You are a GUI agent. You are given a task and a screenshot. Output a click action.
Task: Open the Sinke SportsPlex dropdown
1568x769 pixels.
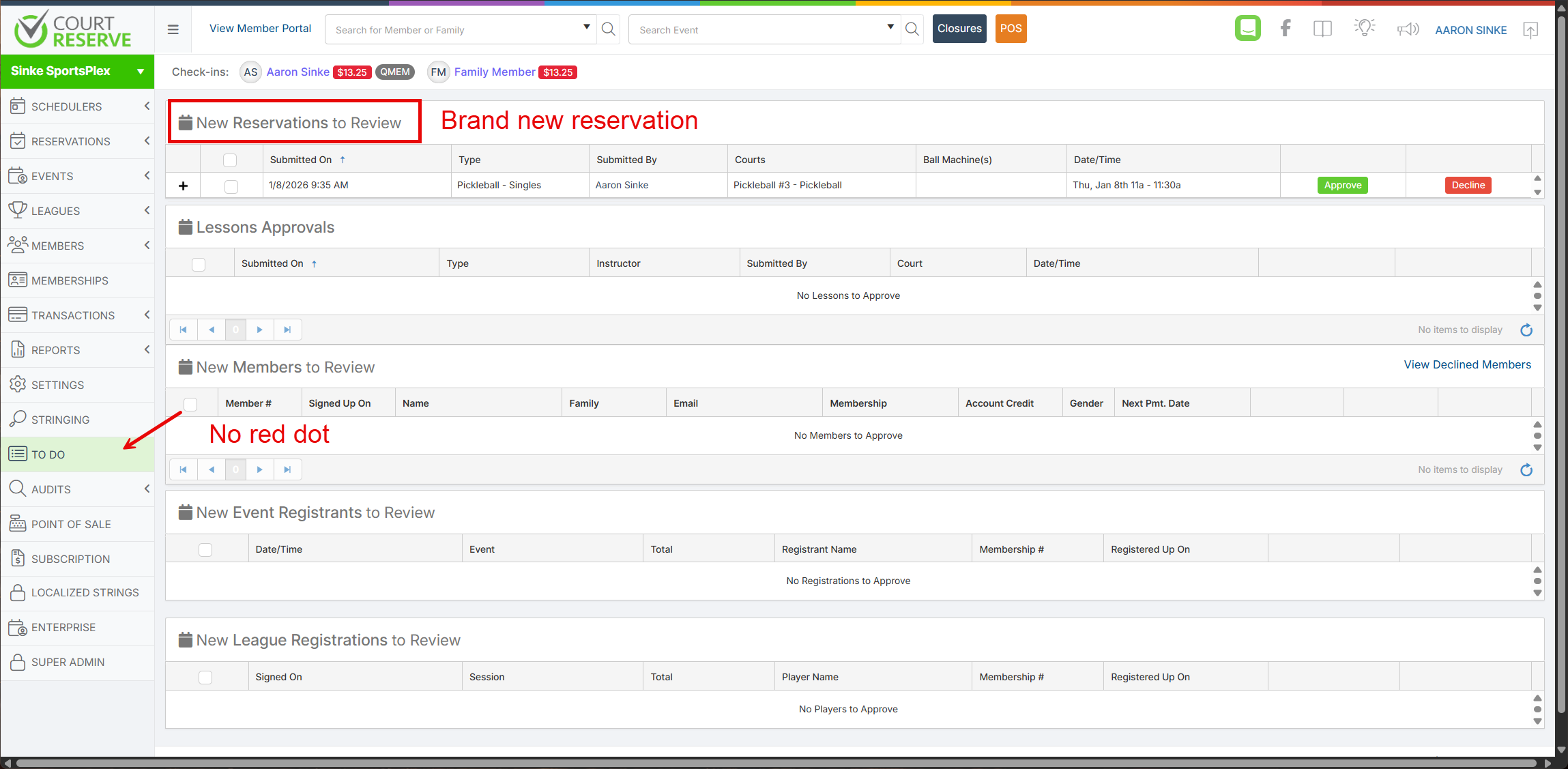[x=77, y=71]
